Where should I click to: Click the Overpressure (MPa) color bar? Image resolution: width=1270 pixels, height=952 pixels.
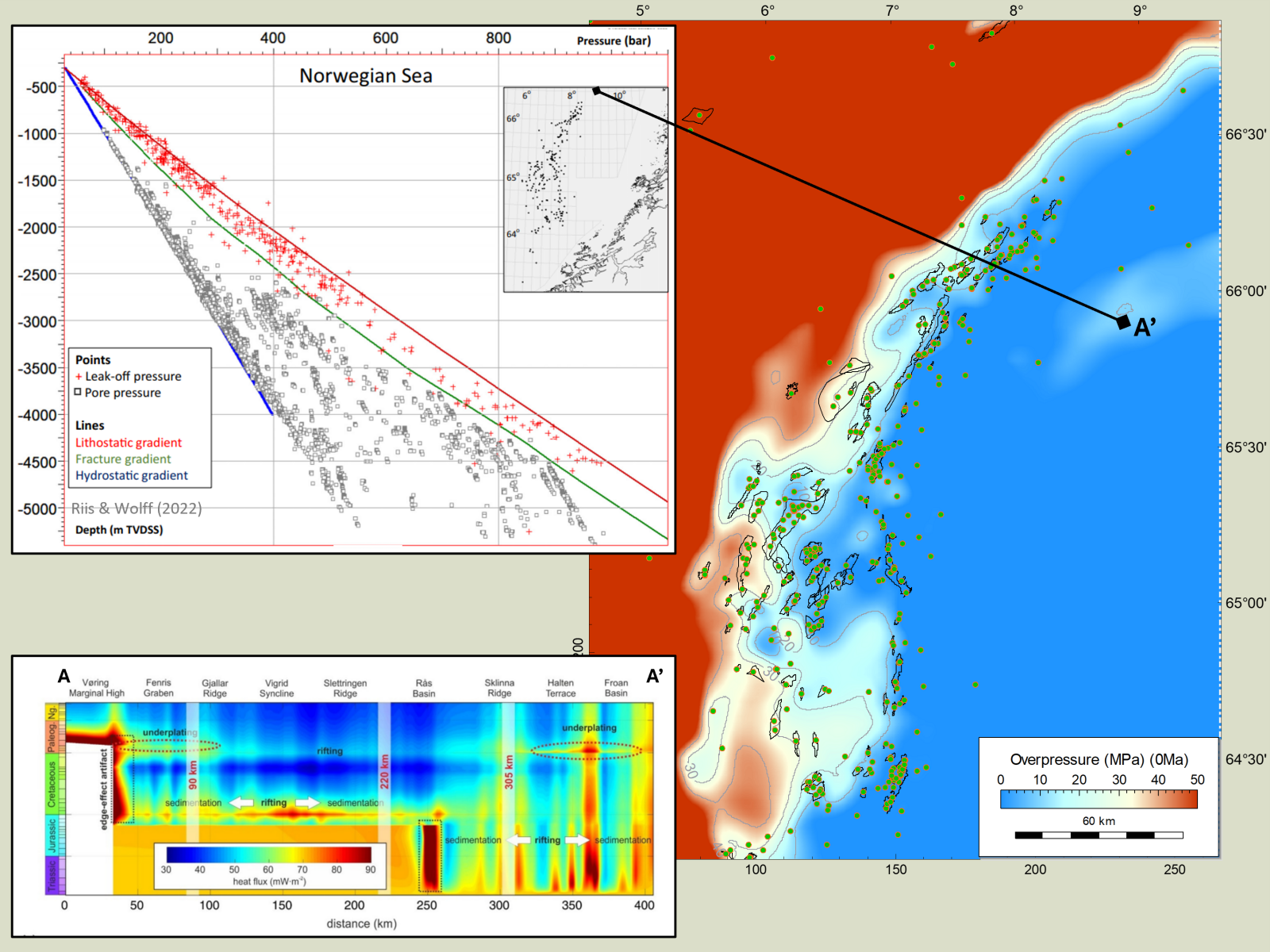tap(1099, 799)
